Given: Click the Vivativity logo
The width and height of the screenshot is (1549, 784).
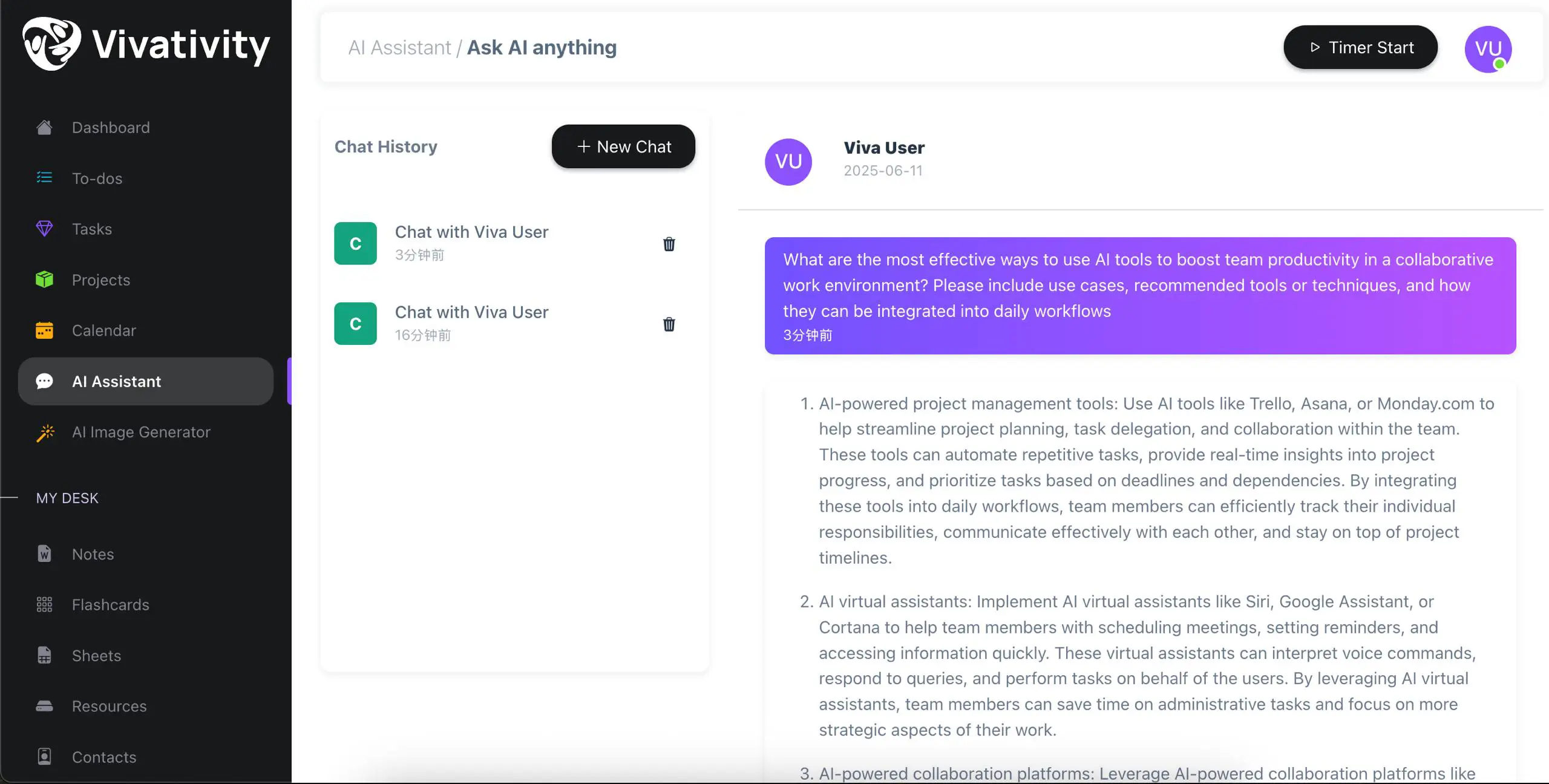Looking at the screenshot, I should pos(146,44).
